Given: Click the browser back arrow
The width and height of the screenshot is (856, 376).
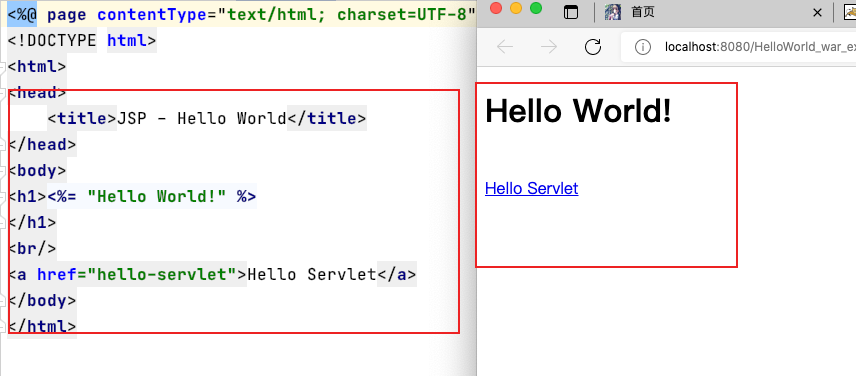Looking at the screenshot, I should pyautogui.click(x=505, y=47).
